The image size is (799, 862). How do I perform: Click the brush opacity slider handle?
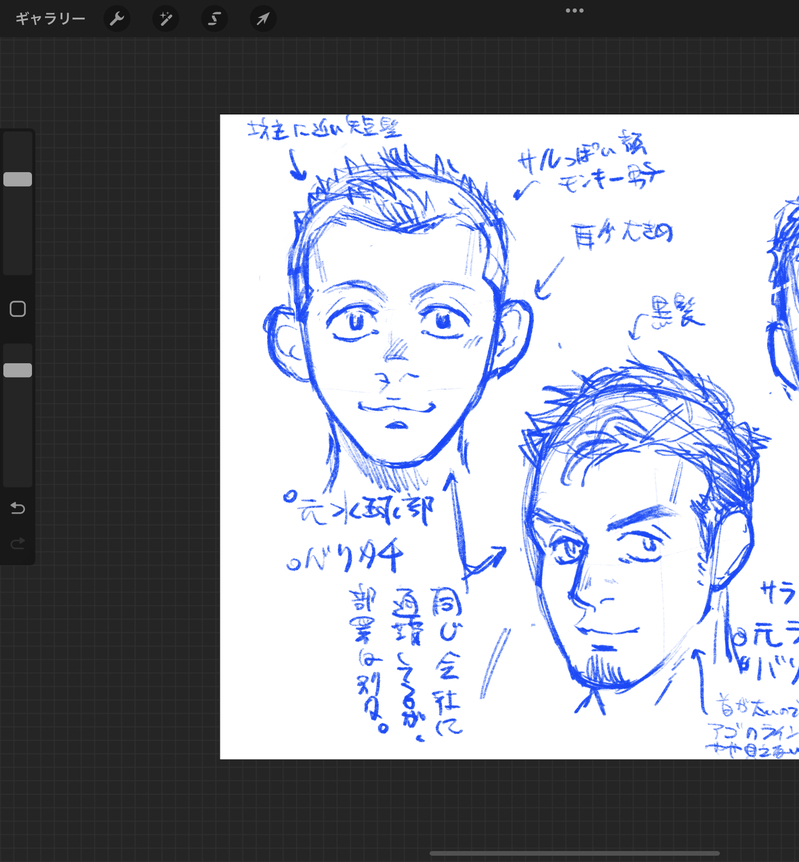click(x=18, y=370)
